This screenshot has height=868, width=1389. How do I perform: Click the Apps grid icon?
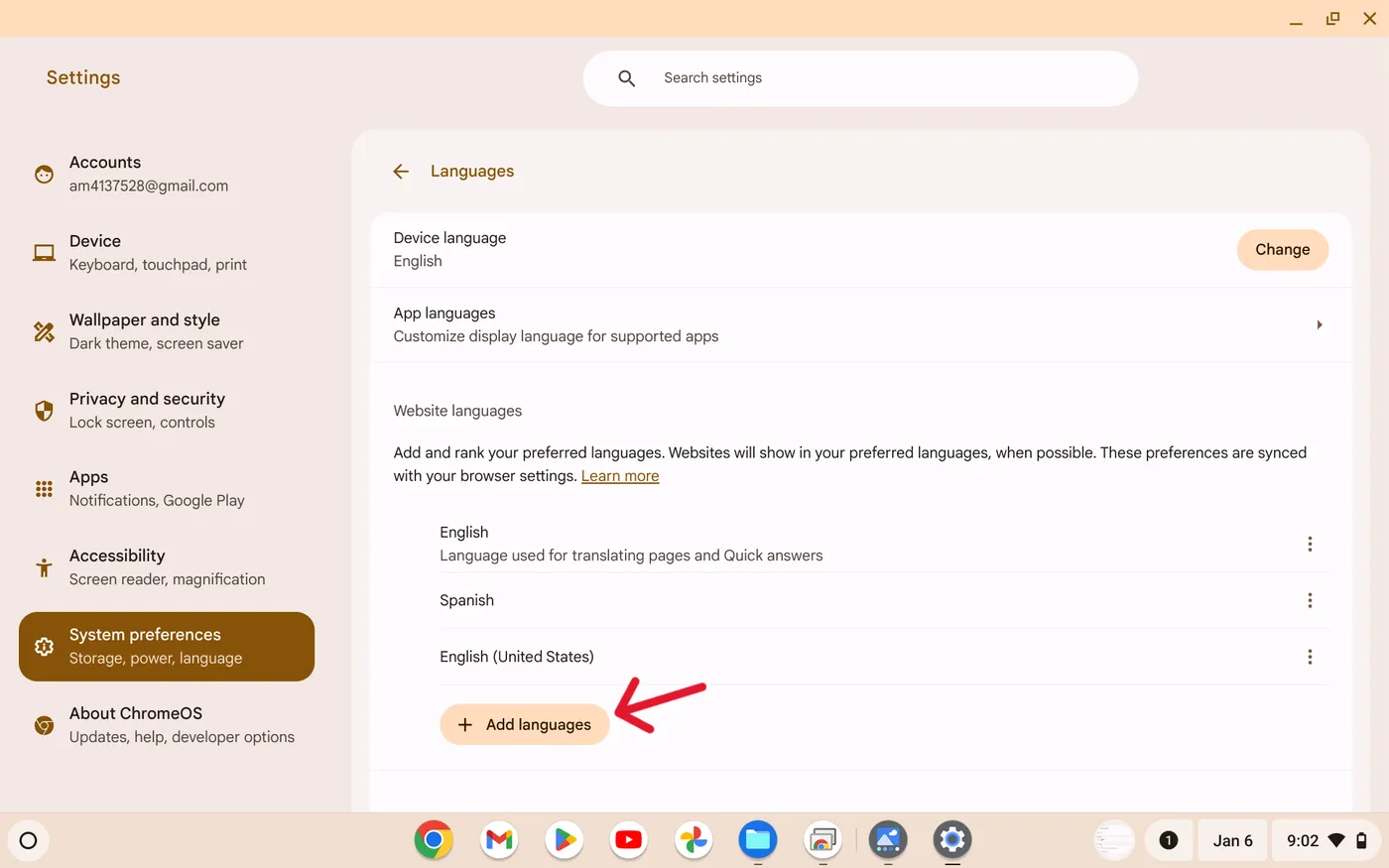click(44, 489)
